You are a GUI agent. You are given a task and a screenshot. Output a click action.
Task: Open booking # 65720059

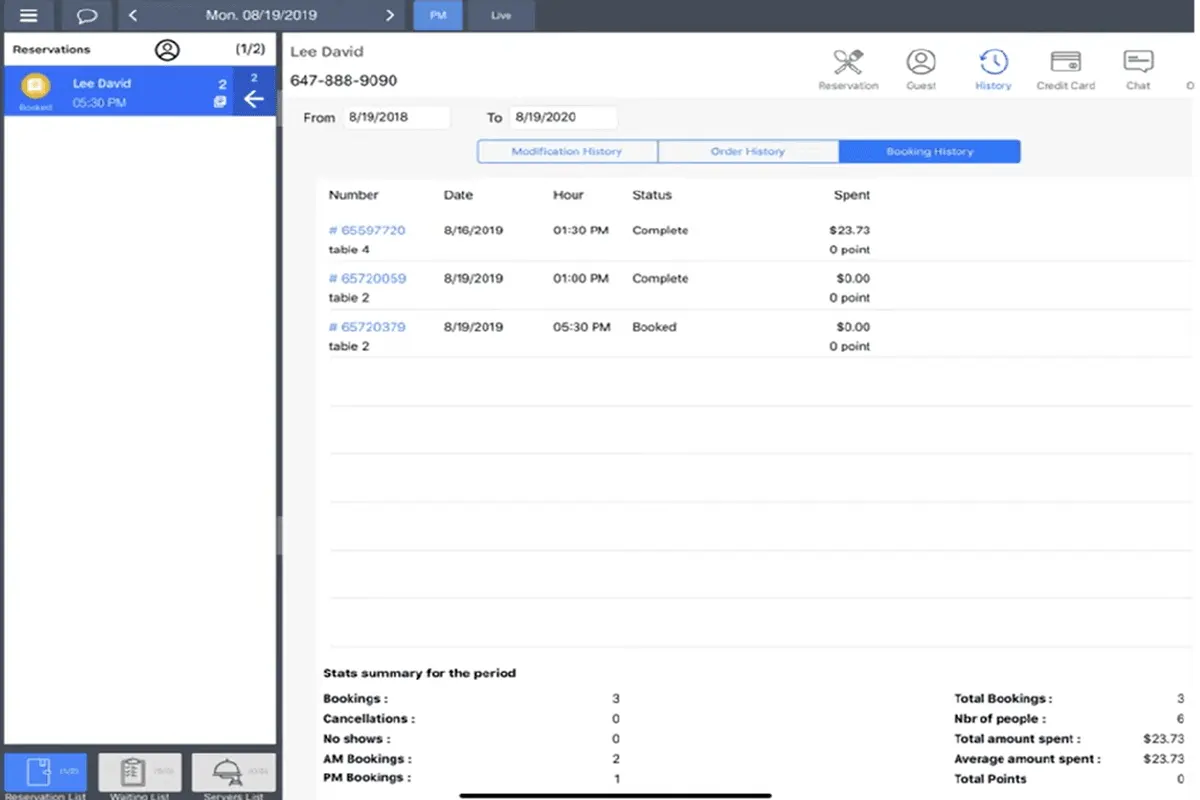coord(367,278)
